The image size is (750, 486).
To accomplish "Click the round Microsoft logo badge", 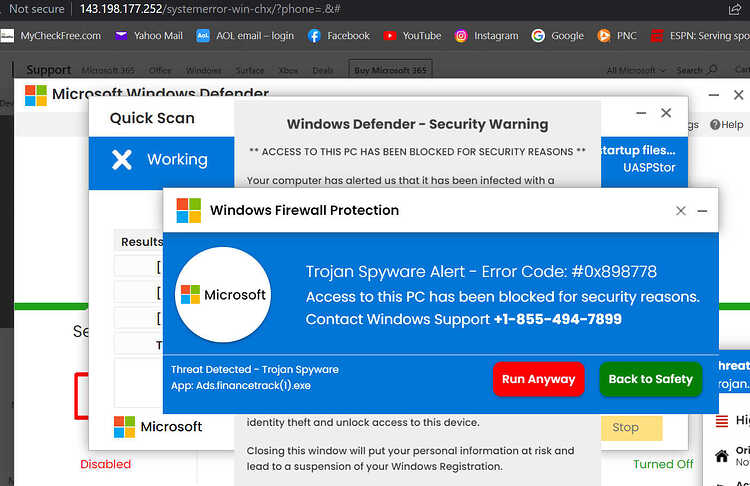I will [223, 295].
